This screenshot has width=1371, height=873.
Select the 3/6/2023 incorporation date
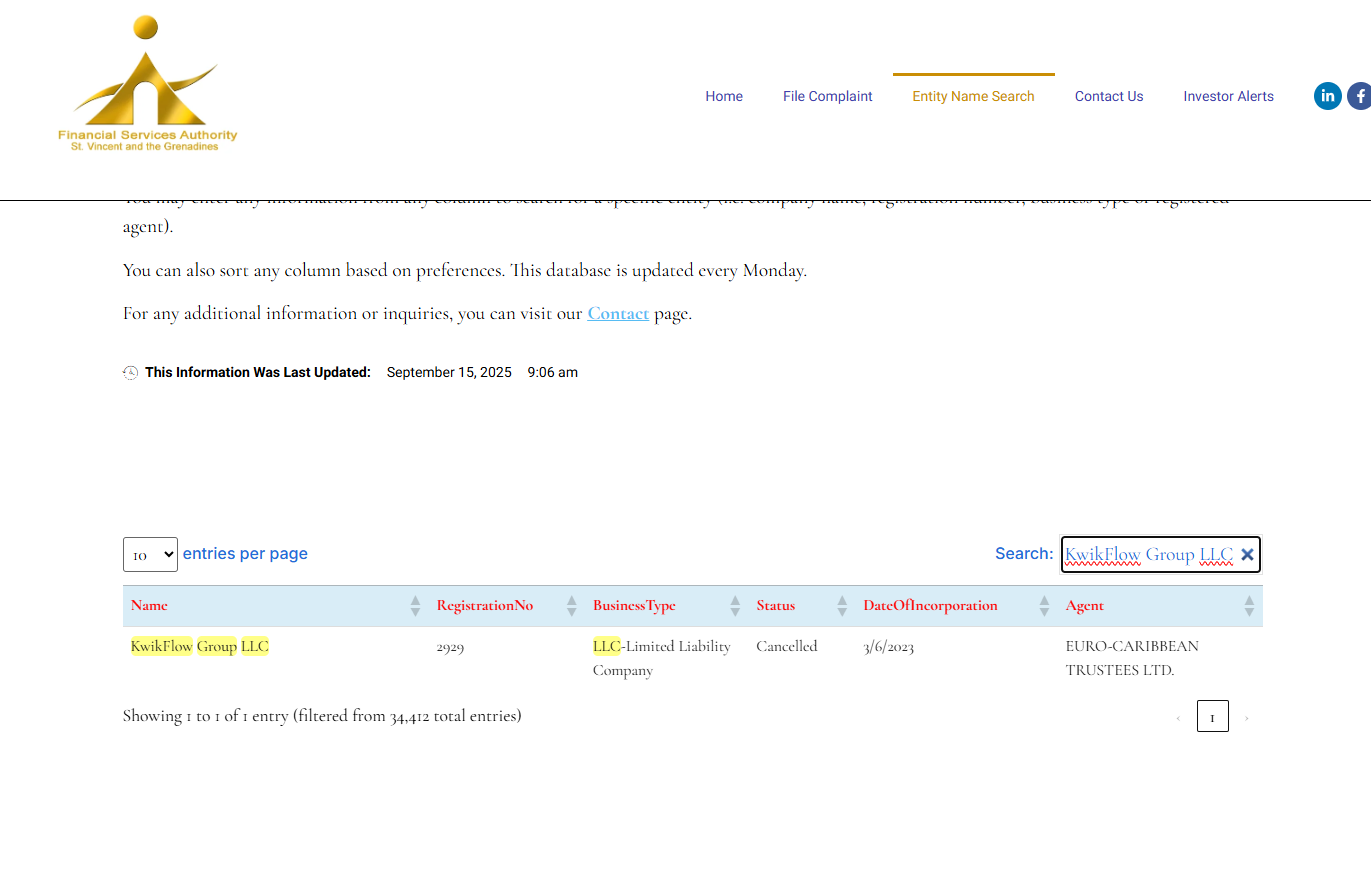click(889, 647)
